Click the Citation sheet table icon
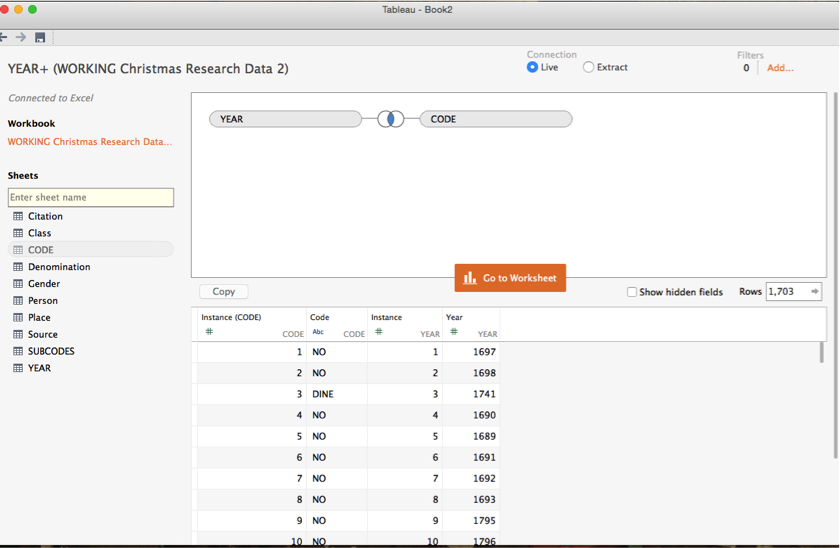The width and height of the screenshot is (840, 548). coord(18,216)
